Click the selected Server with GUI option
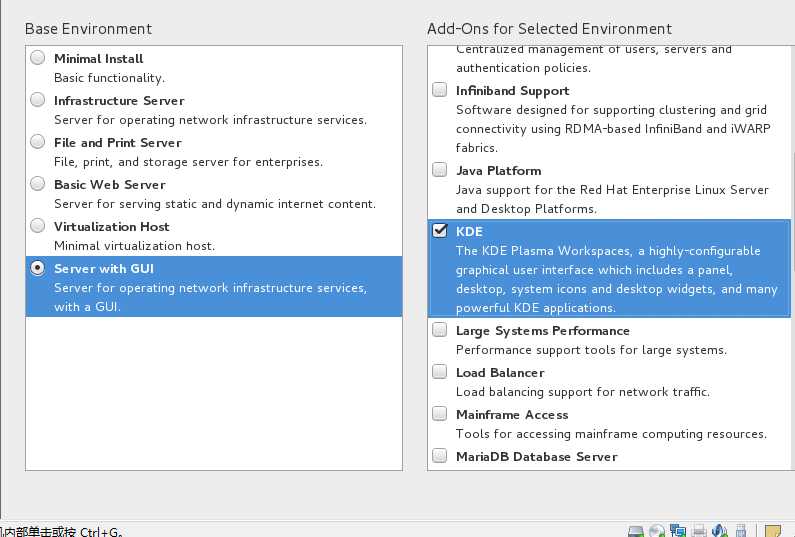 click(x=38, y=268)
